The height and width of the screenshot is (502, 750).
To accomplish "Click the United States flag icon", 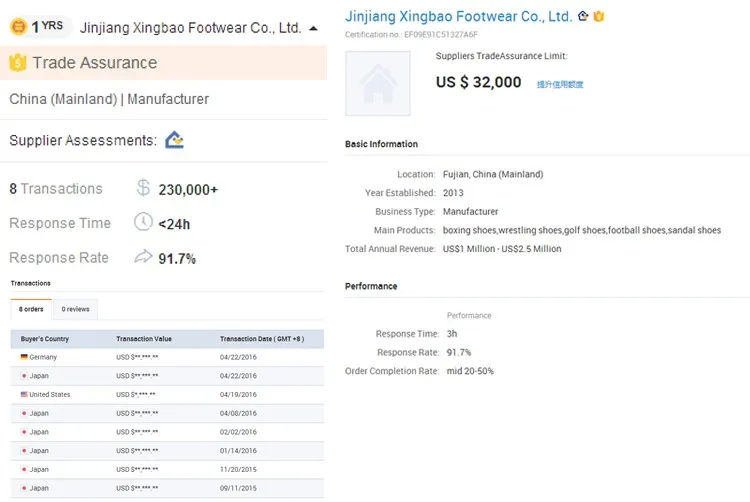I will coord(24,394).
